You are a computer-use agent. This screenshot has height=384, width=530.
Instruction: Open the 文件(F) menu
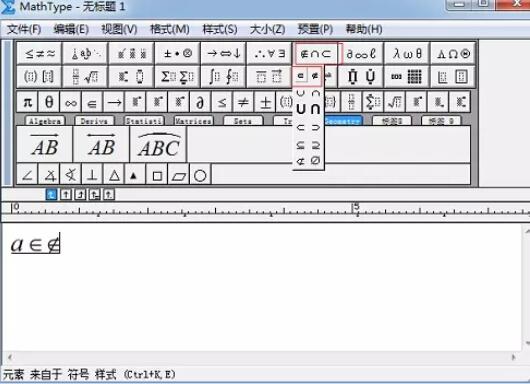coord(24,29)
